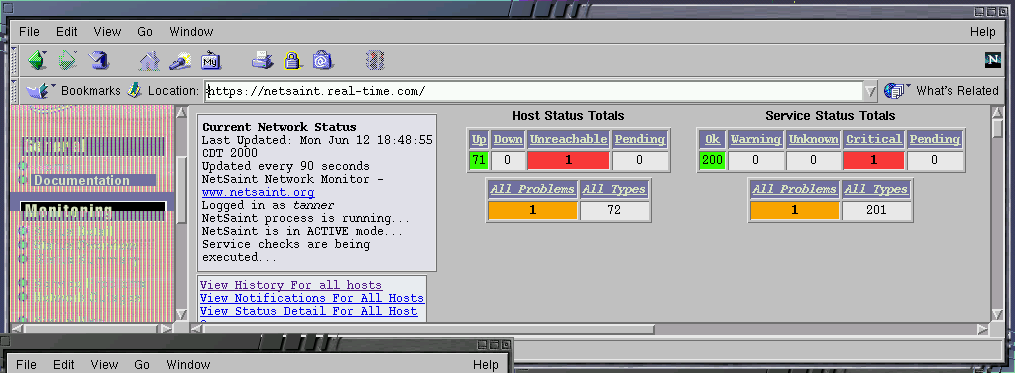Viewport: 1015px width, 373px height.
Task: Click the Host Down column header link
Action: (508, 139)
